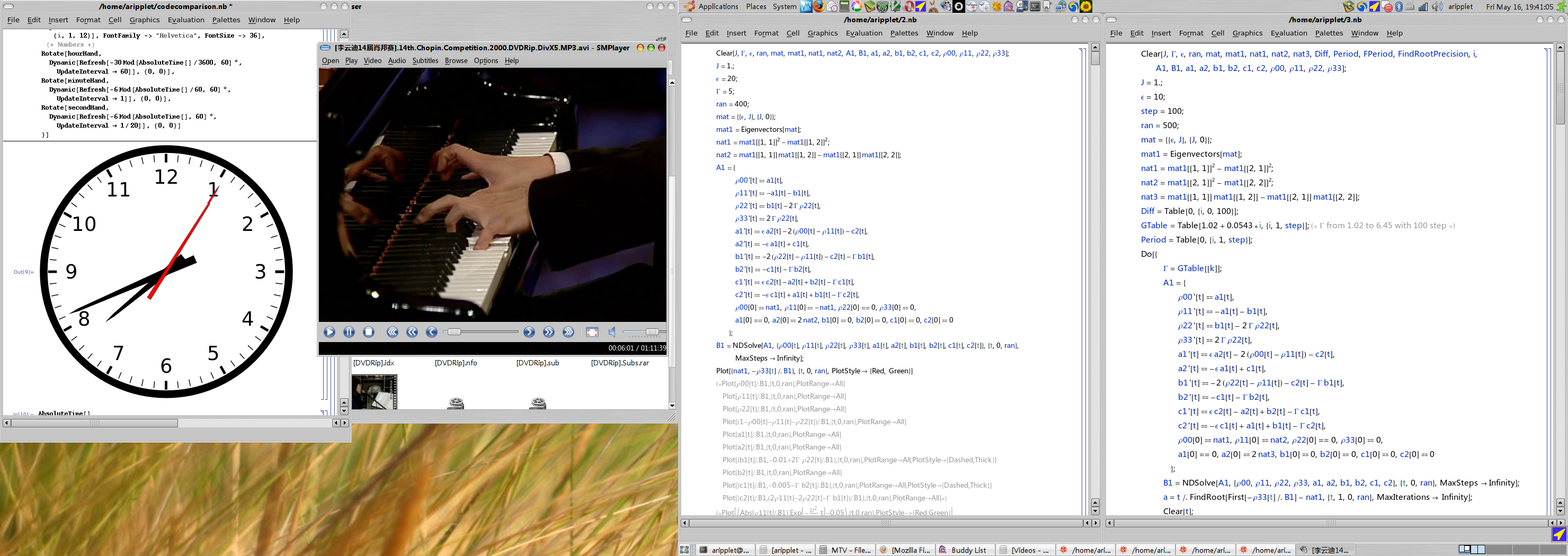Open Format menu in 2.nb window
Screen dimensions: 1568x556
766,33
